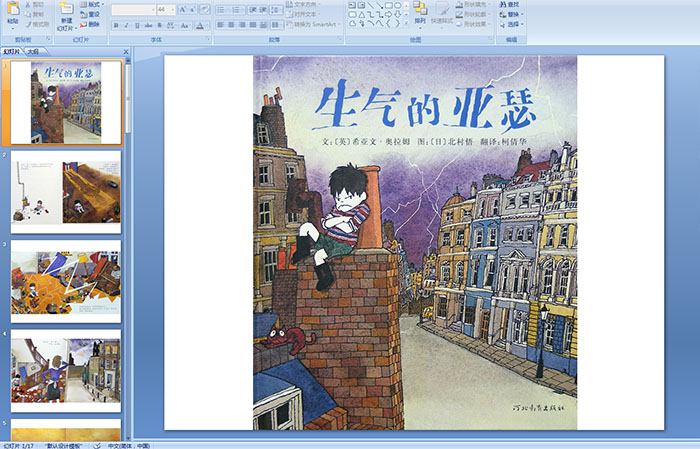Select the Oval shape in gallery
700x449 pixels.
point(397,5)
